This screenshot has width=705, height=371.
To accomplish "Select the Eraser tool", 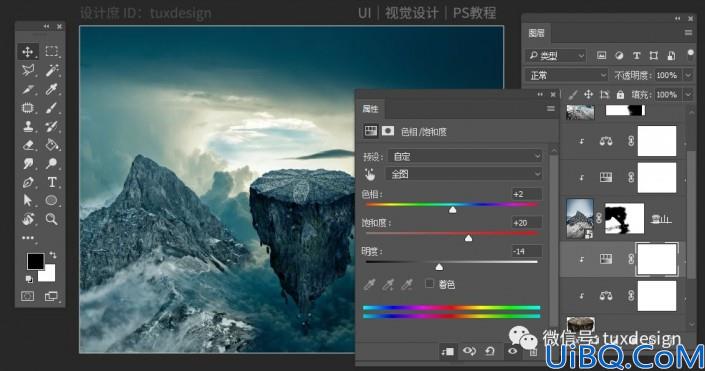I will coord(28,145).
